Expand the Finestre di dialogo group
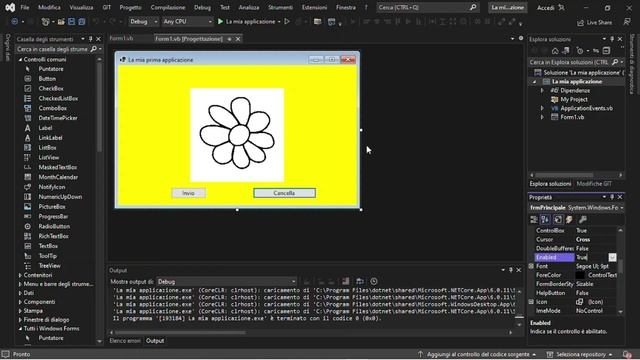Screen dimensions: 640x360 point(20,320)
